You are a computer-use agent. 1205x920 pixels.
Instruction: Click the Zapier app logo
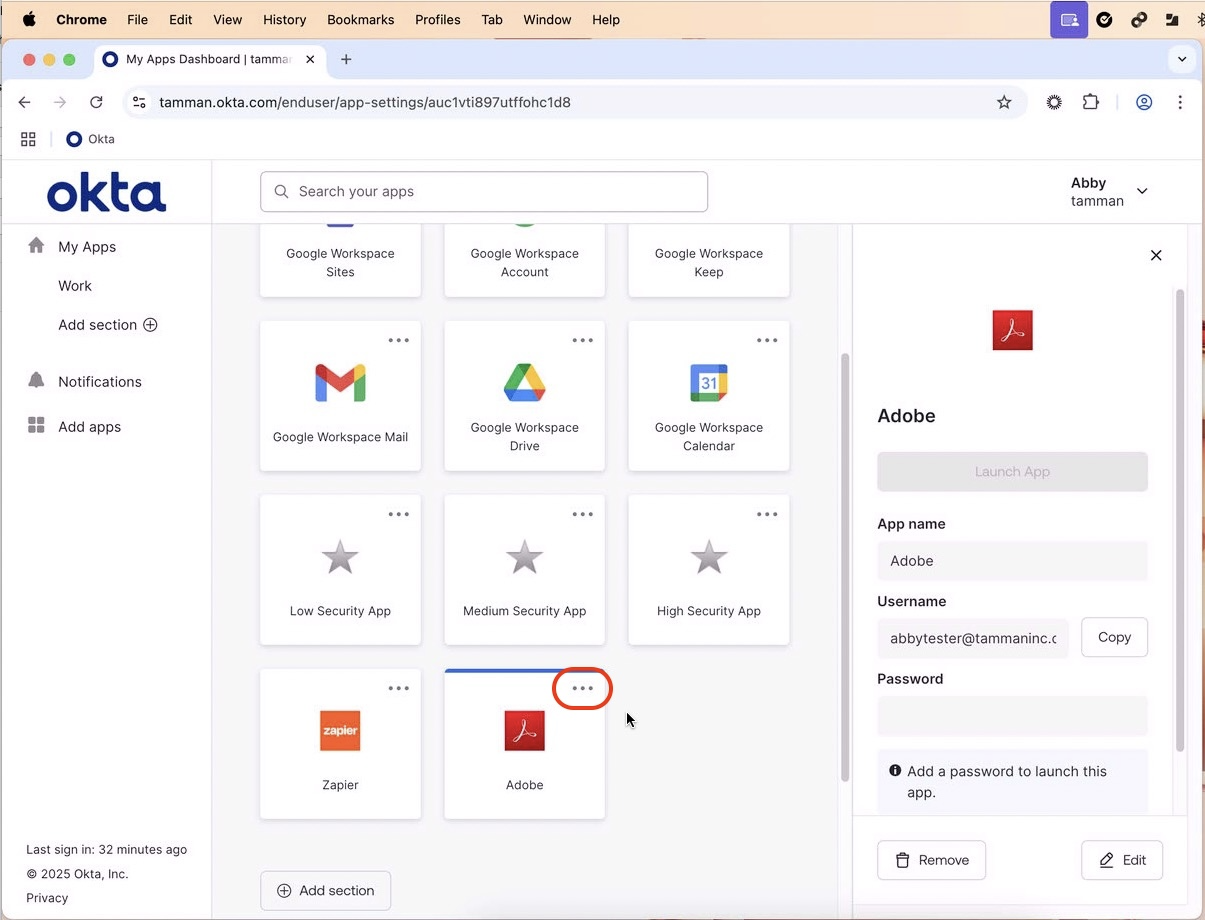[340, 731]
